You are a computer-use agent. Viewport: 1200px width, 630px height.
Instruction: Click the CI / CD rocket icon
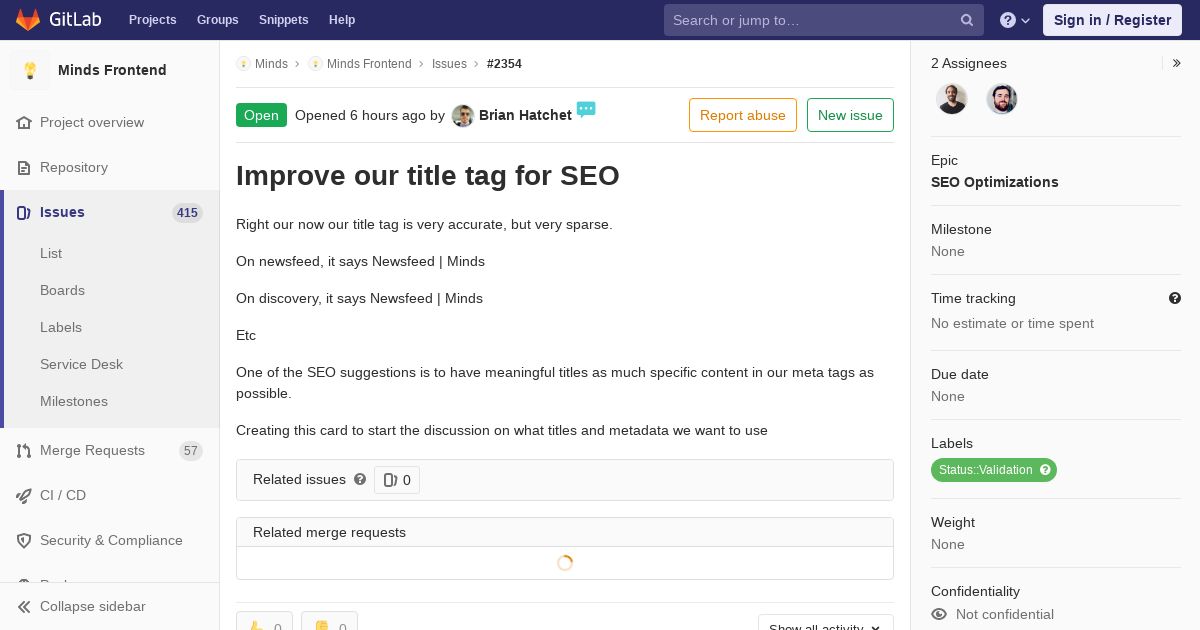pyautogui.click(x=24, y=495)
